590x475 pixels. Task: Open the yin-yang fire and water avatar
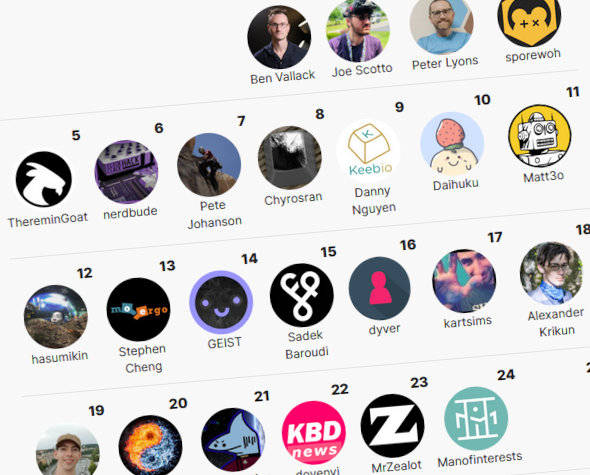pyautogui.click(x=151, y=447)
